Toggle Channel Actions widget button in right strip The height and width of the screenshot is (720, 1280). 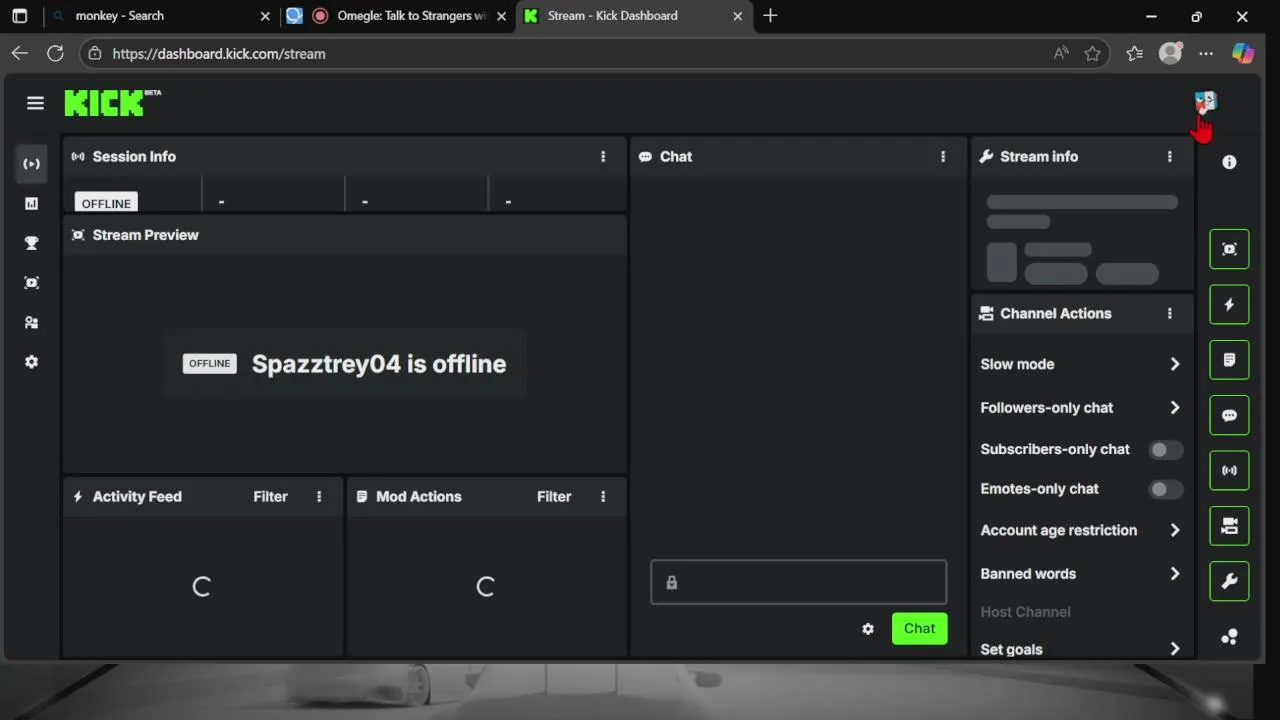click(x=1229, y=526)
